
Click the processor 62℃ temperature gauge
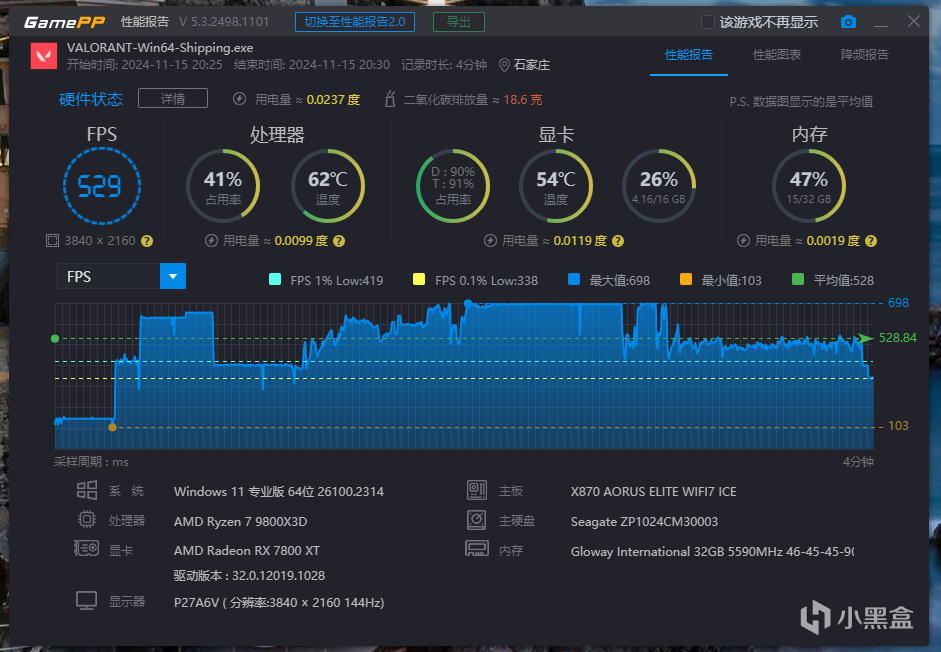click(x=328, y=186)
